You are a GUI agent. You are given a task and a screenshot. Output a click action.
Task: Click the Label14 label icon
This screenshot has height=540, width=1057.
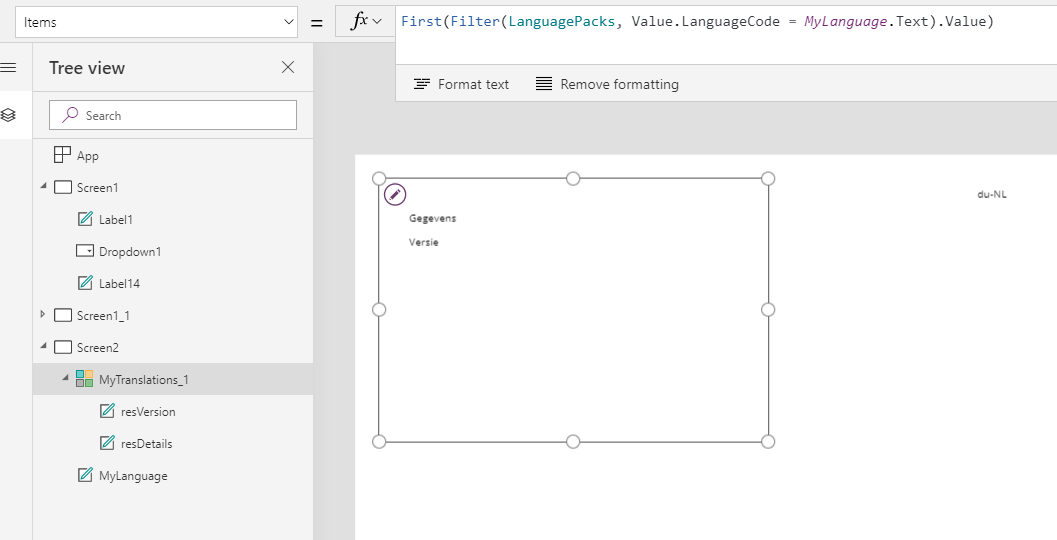click(x=85, y=283)
